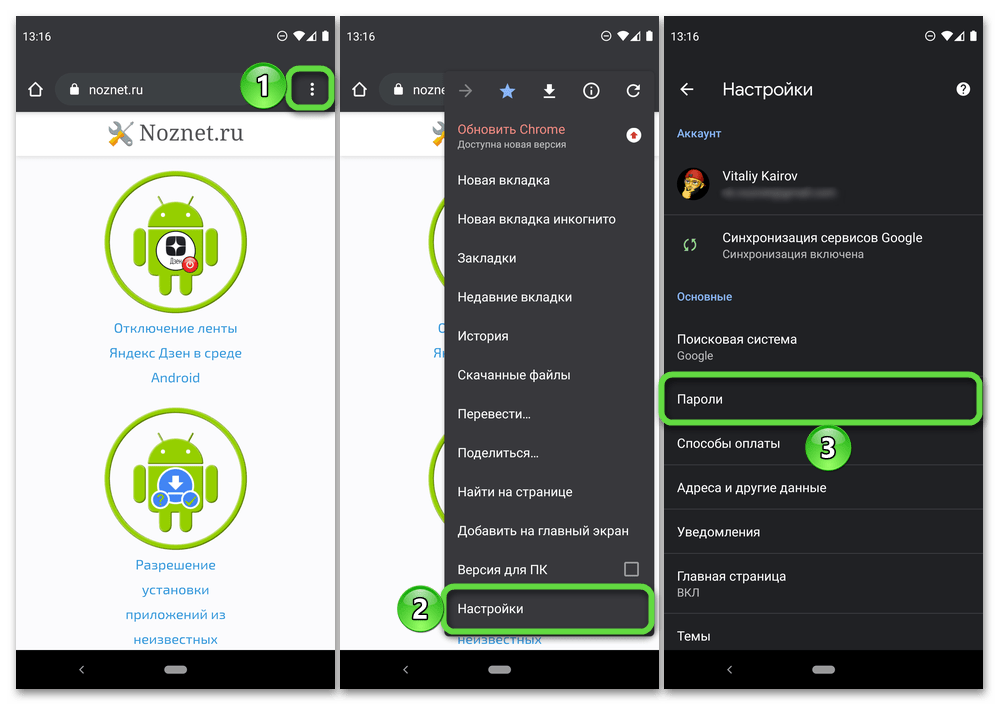This screenshot has height=705, width=999.
Task: Choose Новая вкладка инкогнито menu entry
Action: (x=536, y=219)
